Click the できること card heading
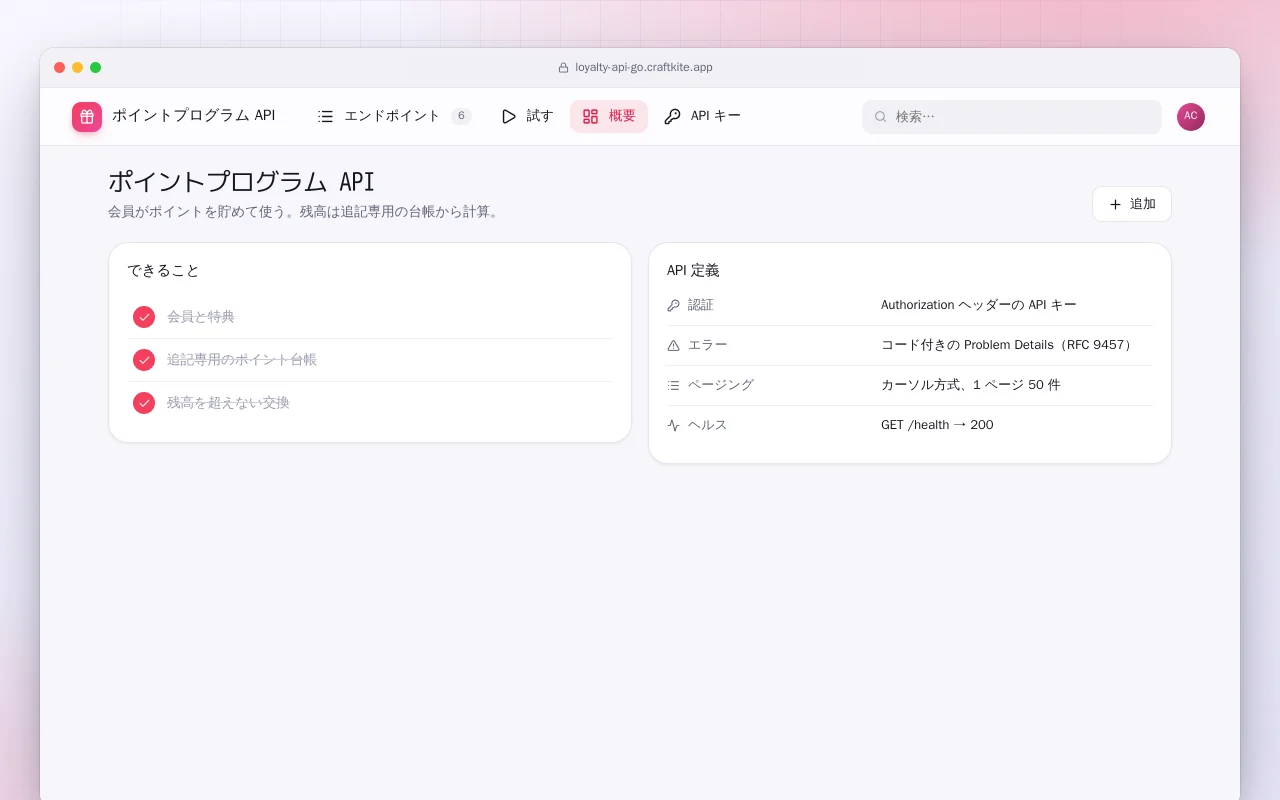 (x=164, y=271)
